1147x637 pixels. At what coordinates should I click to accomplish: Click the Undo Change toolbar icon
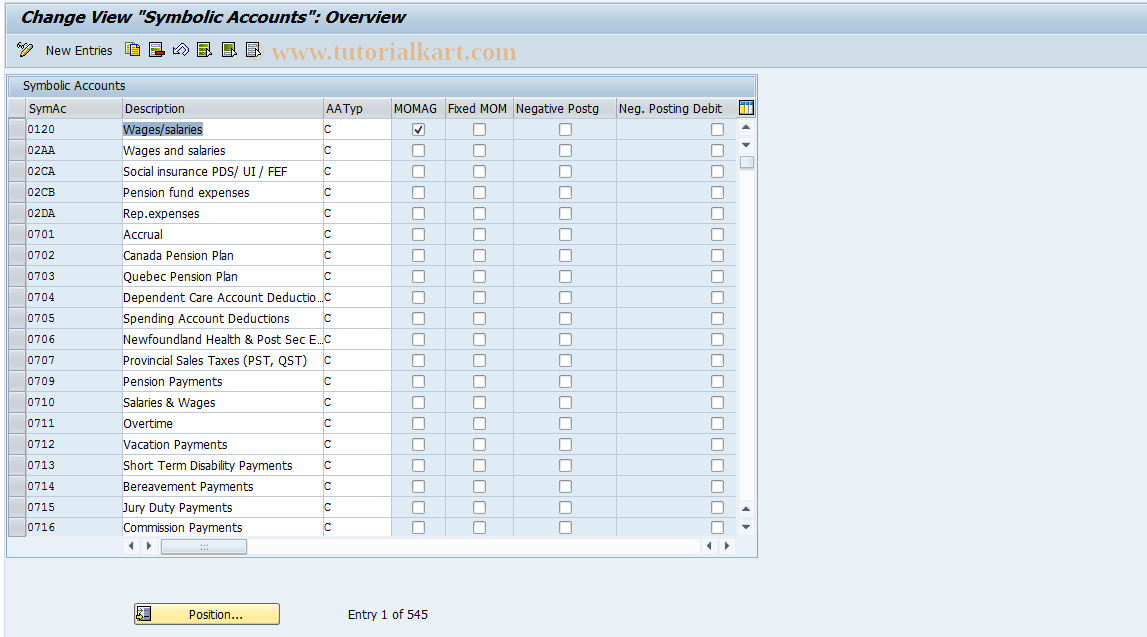[181, 50]
